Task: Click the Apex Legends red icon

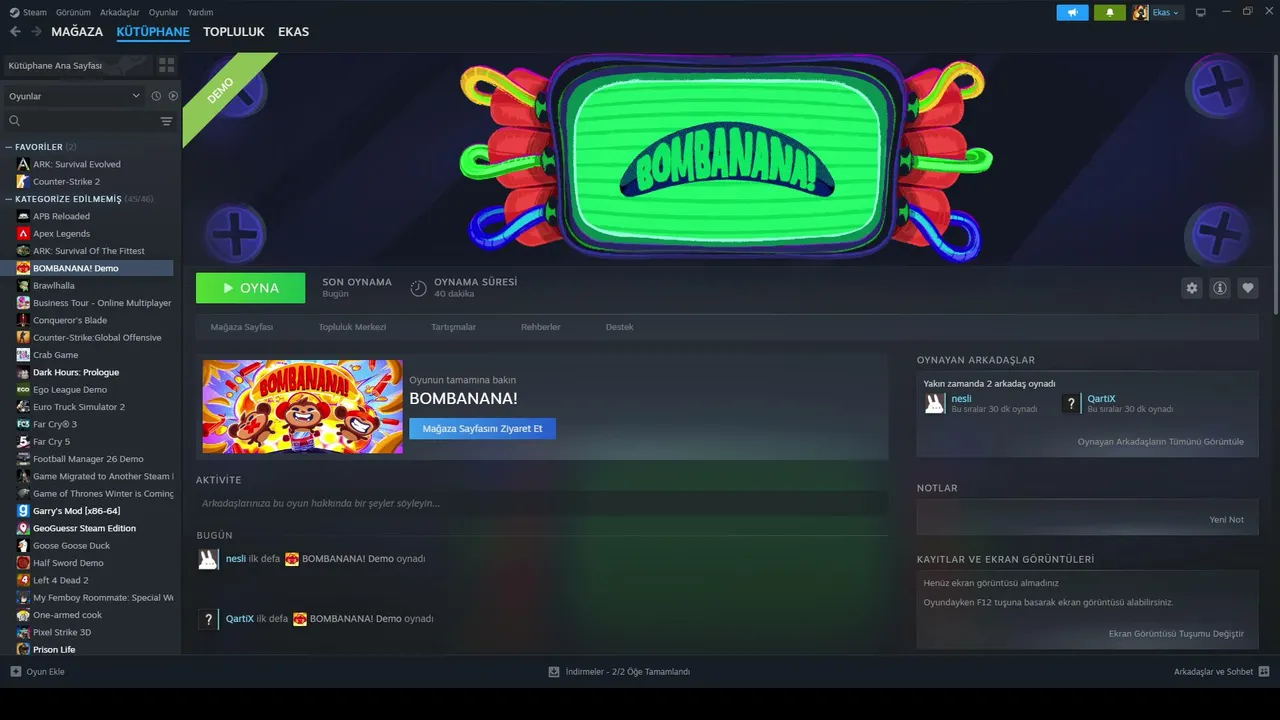Action: [23, 234]
